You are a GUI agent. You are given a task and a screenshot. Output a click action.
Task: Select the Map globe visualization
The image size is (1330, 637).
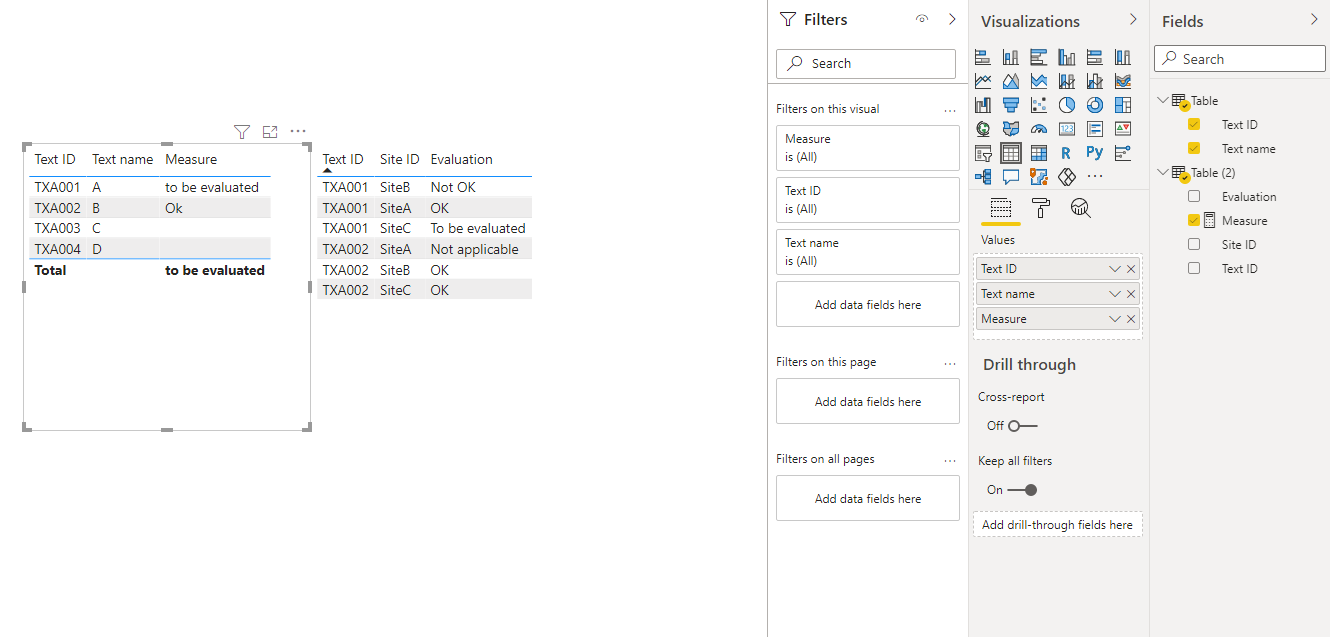point(983,129)
